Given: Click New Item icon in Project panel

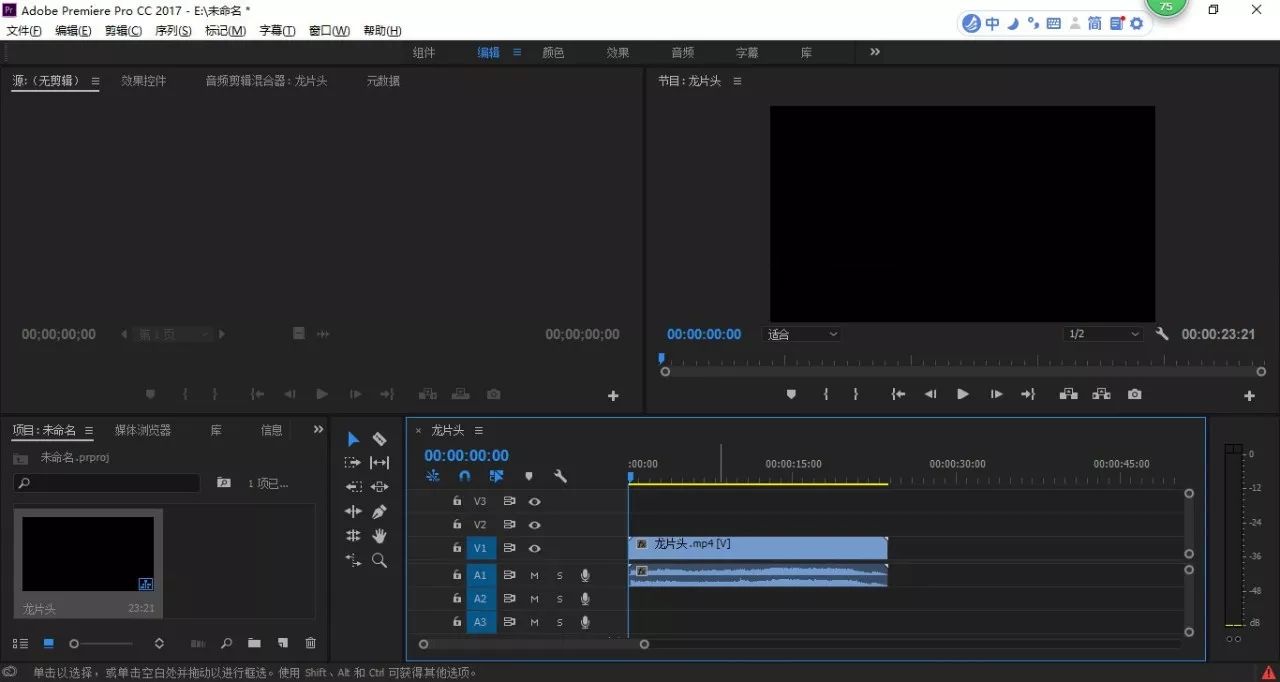Looking at the screenshot, I should tap(283, 643).
